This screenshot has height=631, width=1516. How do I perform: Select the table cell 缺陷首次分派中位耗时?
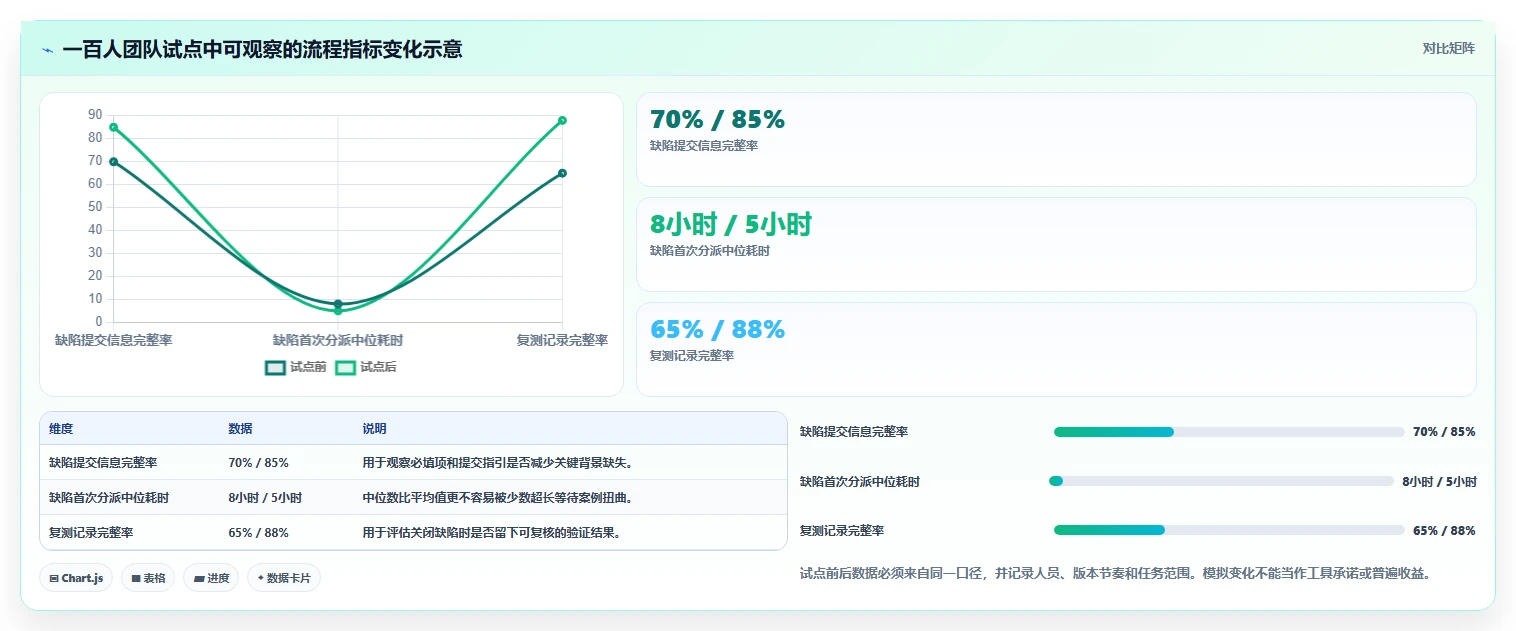[109, 498]
